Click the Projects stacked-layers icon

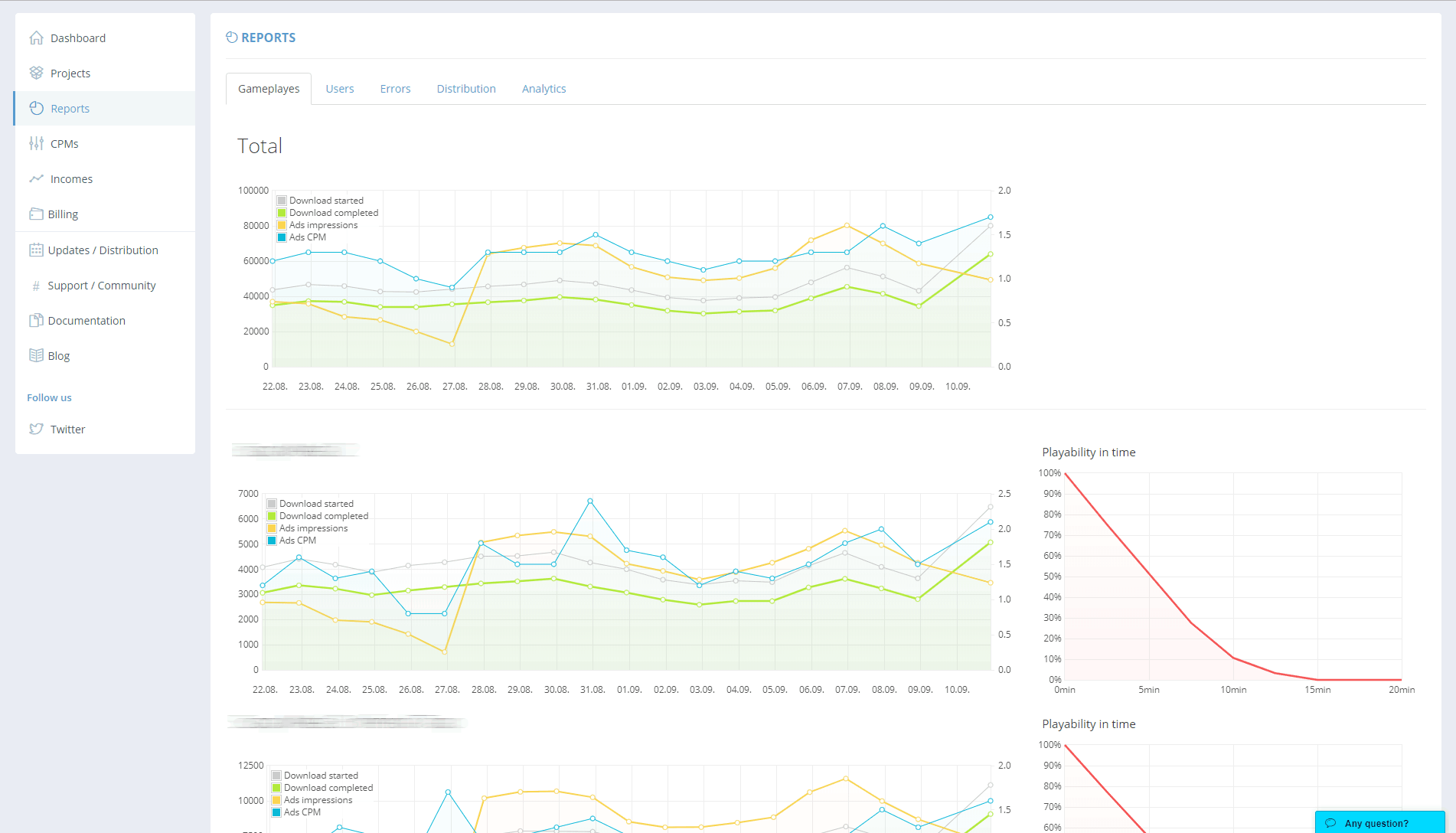pos(36,73)
